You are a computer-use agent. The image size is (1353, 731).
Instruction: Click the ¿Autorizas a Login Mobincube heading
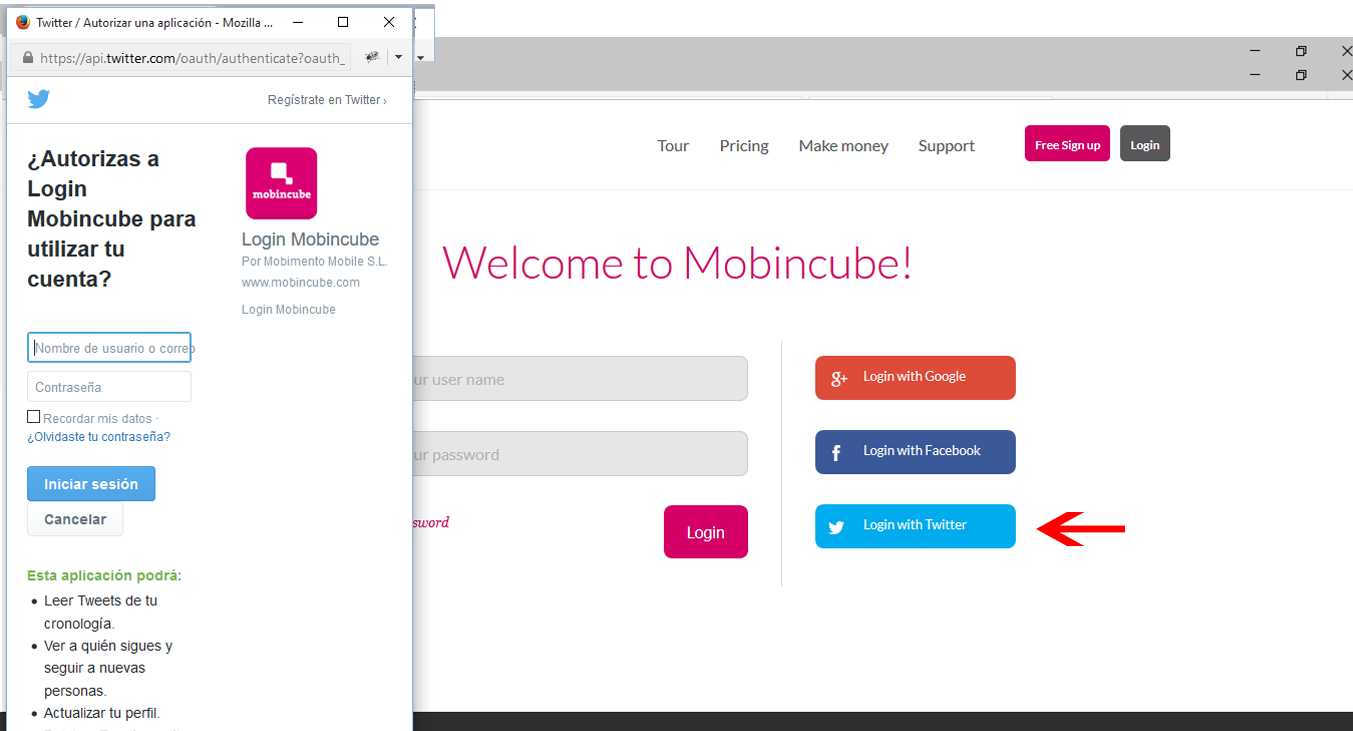112,219
